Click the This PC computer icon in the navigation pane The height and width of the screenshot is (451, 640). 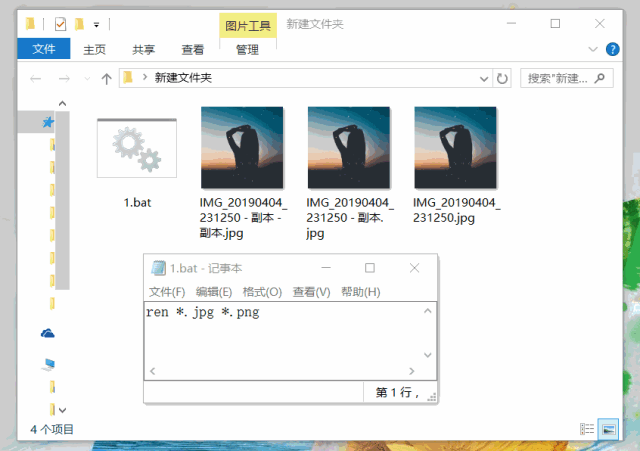49,364
